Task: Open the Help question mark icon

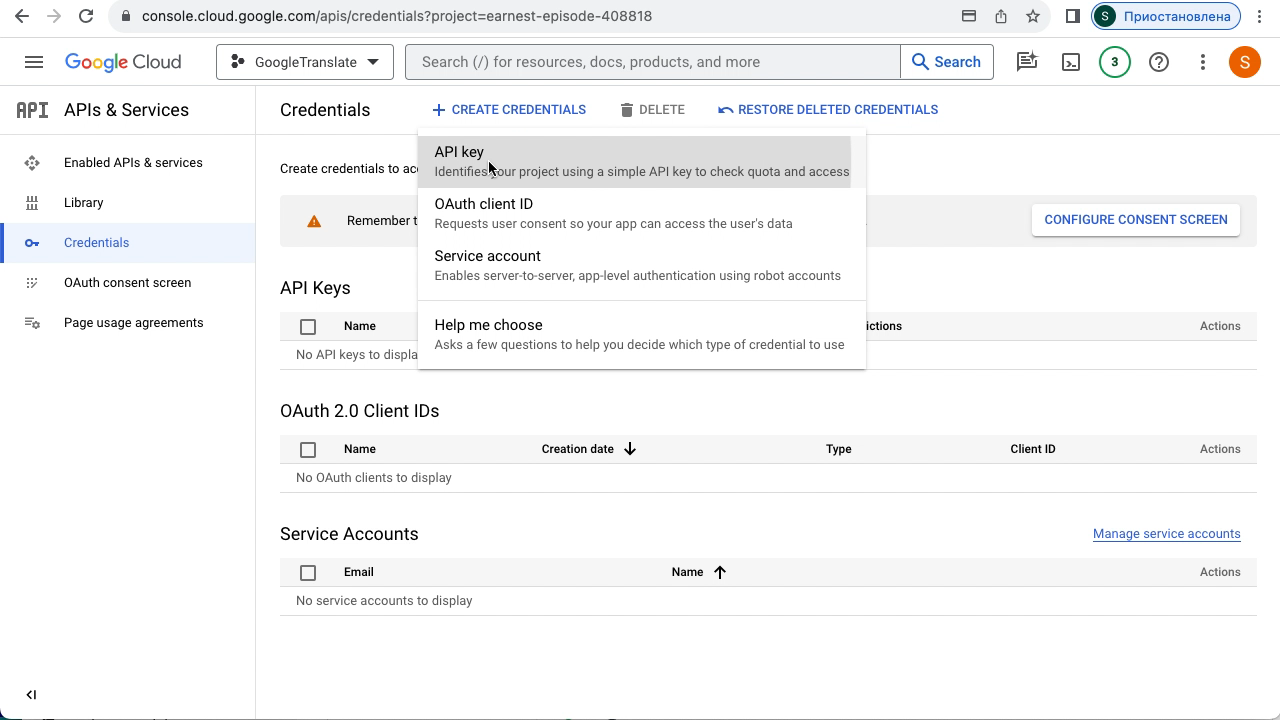Action: (1159, 62)
